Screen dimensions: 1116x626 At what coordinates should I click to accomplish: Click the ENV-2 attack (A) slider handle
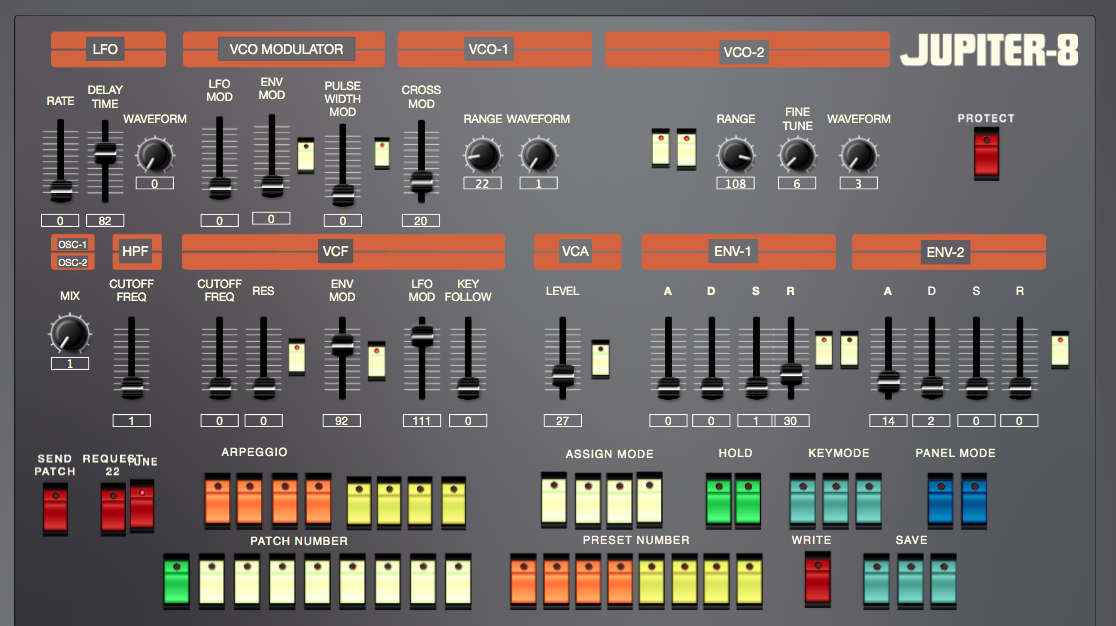(x=888, y=383)
